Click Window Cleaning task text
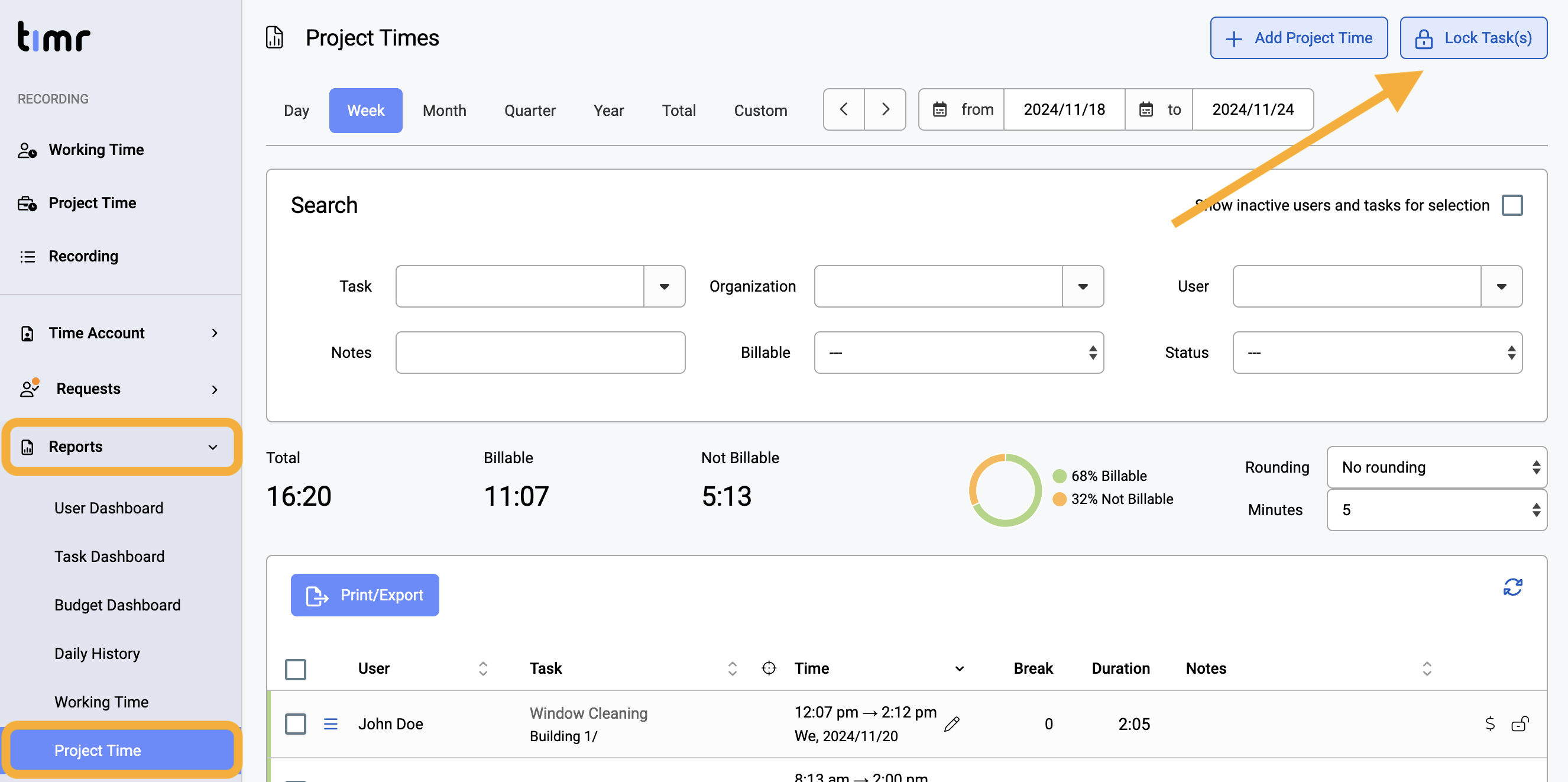This screenshot has width=1568, height=782. coord(588,713)
